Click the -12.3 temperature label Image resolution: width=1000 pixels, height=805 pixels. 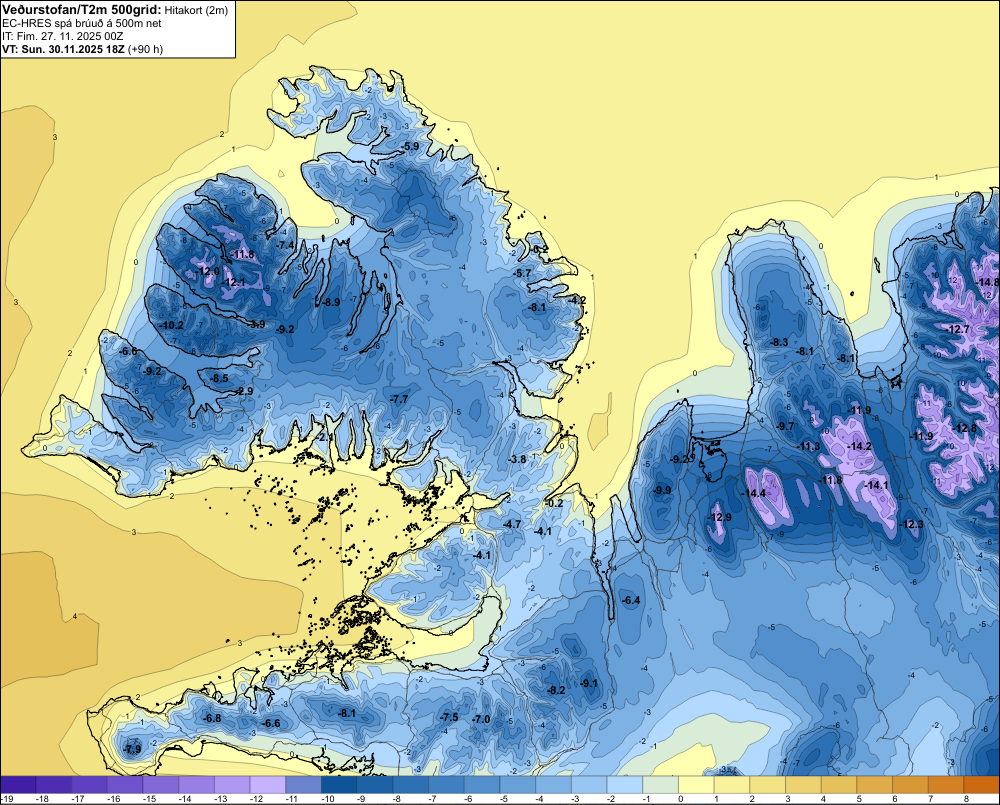coord(911,524)
